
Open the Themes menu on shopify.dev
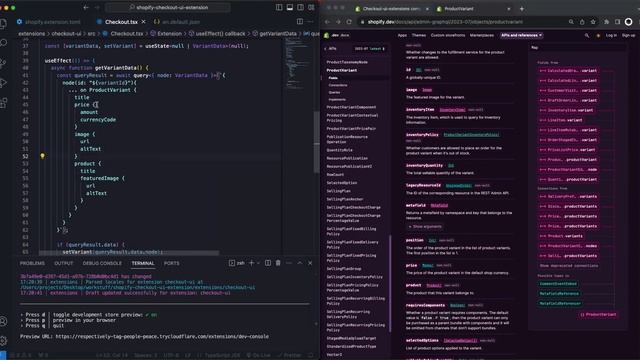click(x=418, y=36)
